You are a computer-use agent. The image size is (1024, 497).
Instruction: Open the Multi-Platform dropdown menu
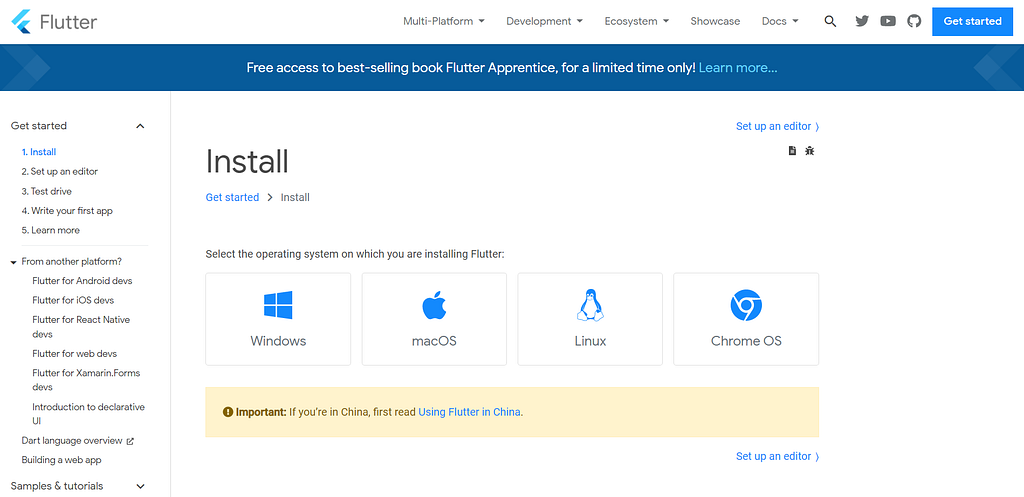(x=444, y=21)
